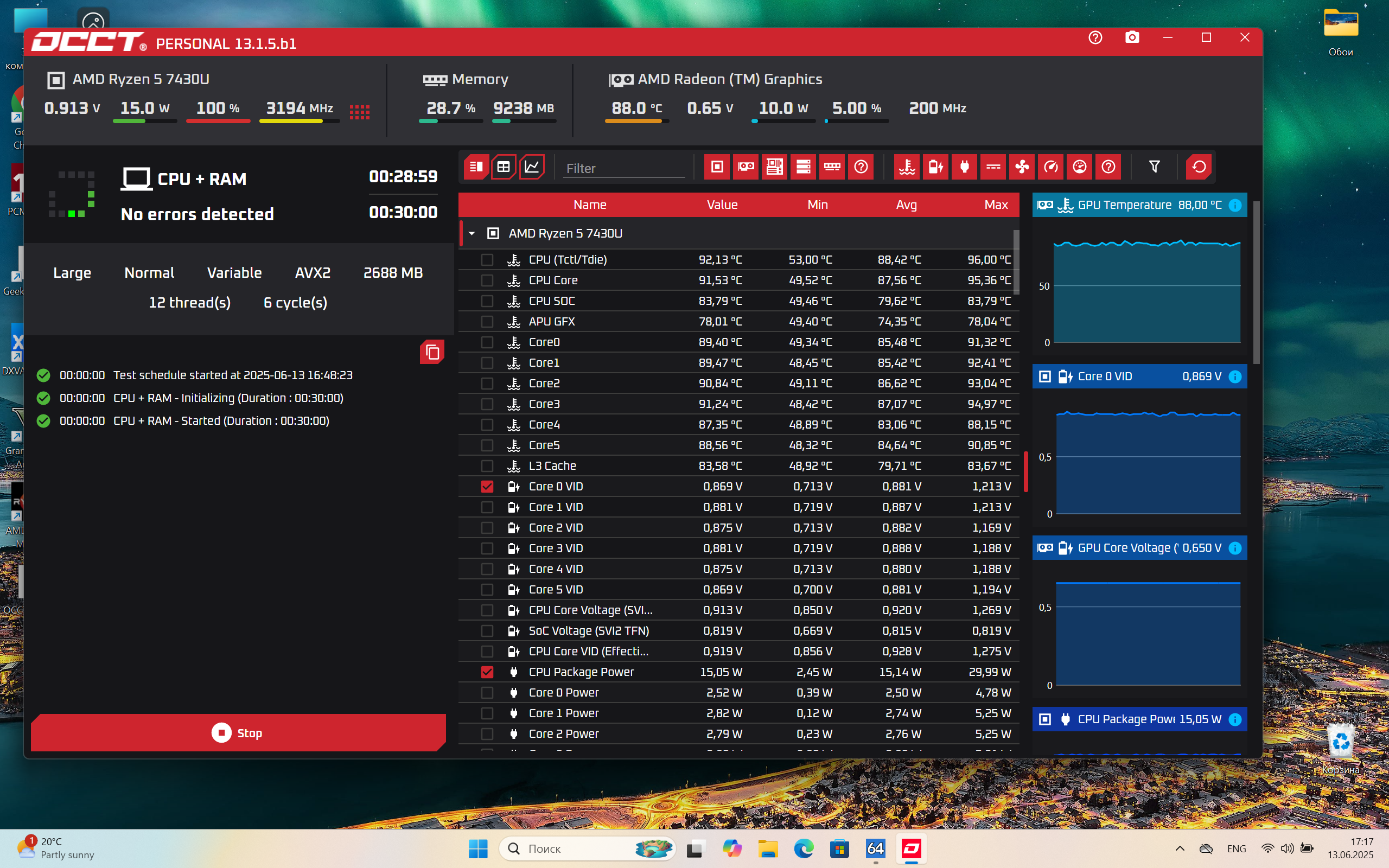Open GPU Temperature graph info button
The height and width of the screenshot is (868, 1389).
click(1235, 206)
